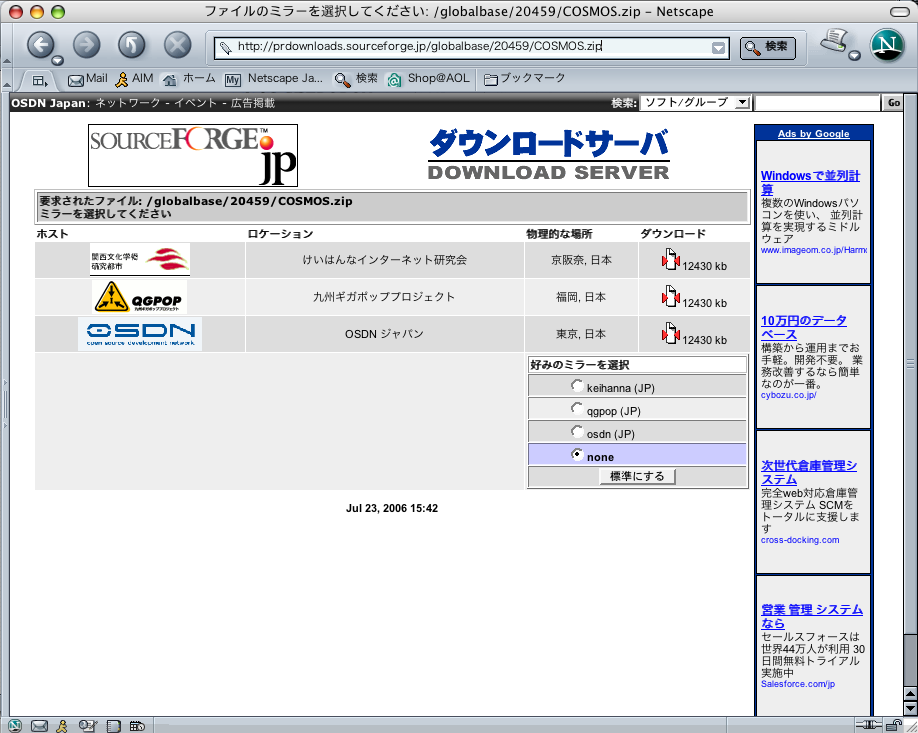918x733 pixels.
Task: Open the Composer icon in the status bar
Action: tap(88, 726)
